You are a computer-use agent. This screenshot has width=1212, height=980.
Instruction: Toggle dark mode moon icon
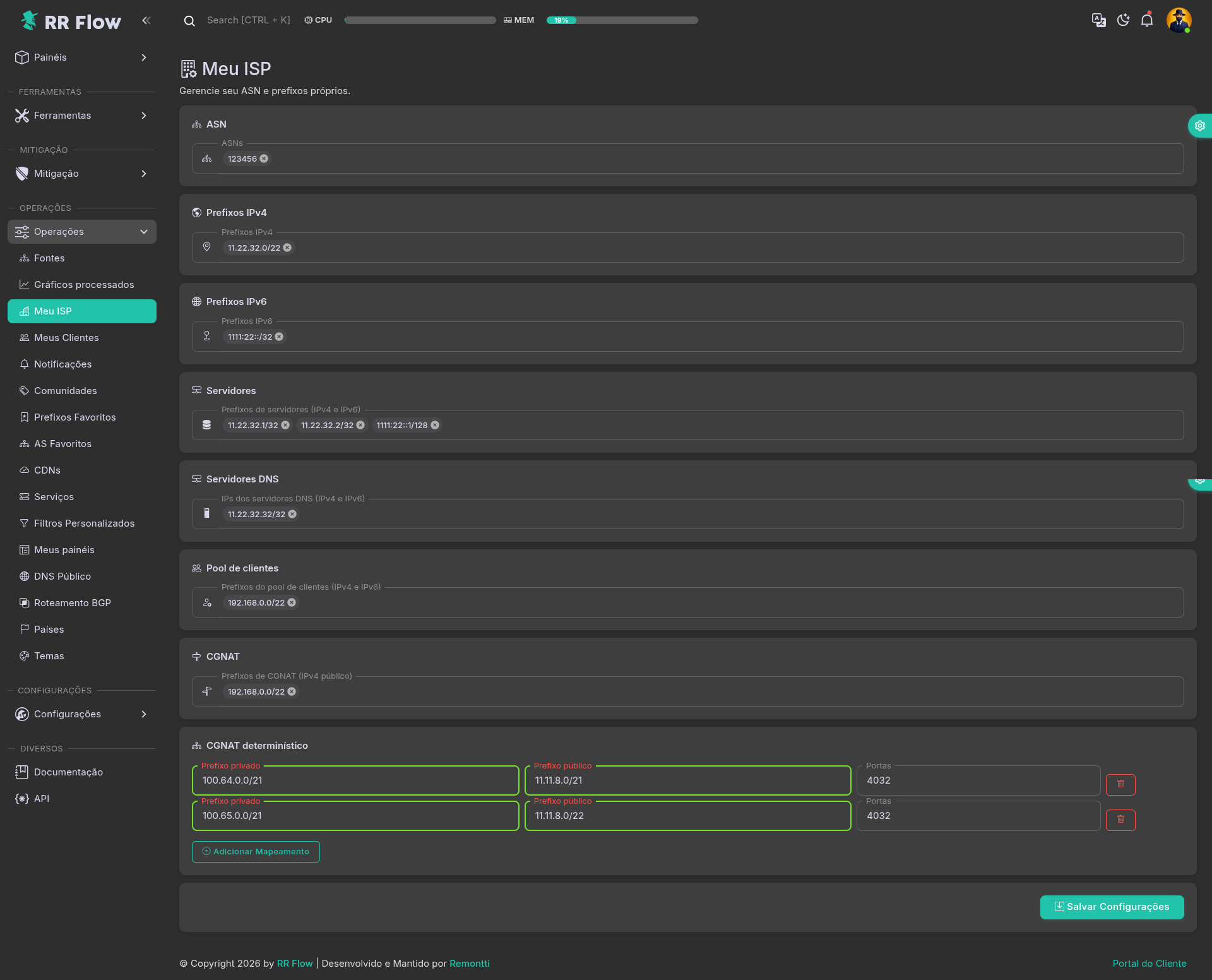tap(1123, 20)
